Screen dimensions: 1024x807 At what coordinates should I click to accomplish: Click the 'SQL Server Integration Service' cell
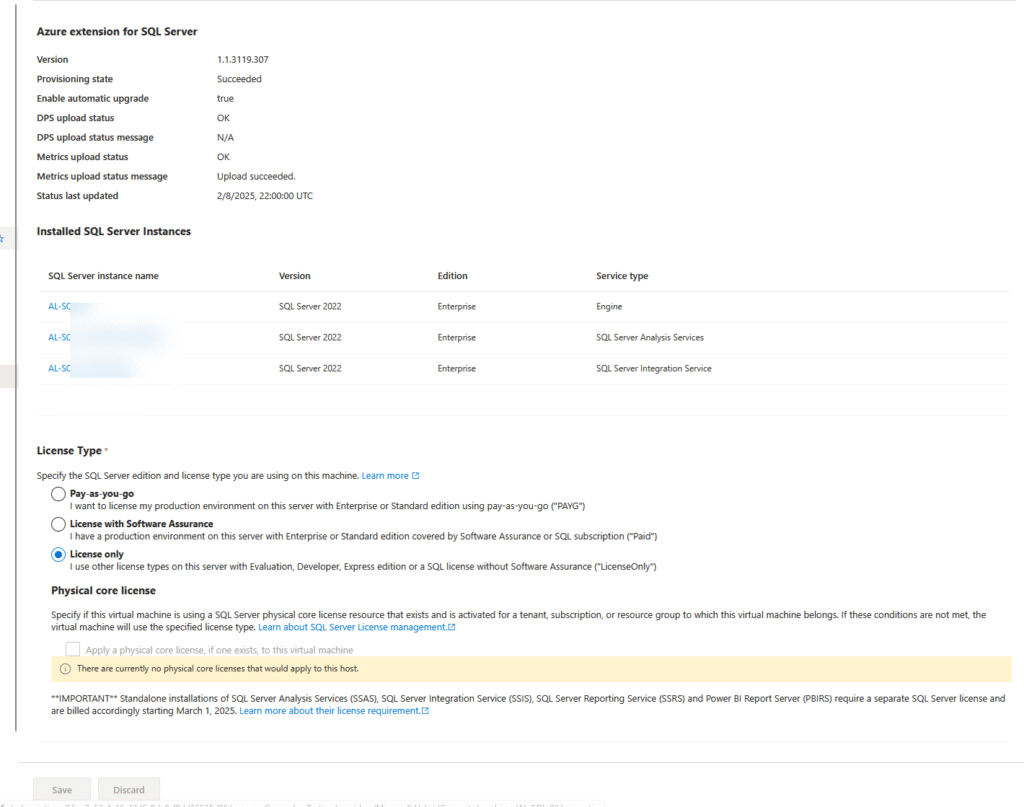(x=654, y=368)
